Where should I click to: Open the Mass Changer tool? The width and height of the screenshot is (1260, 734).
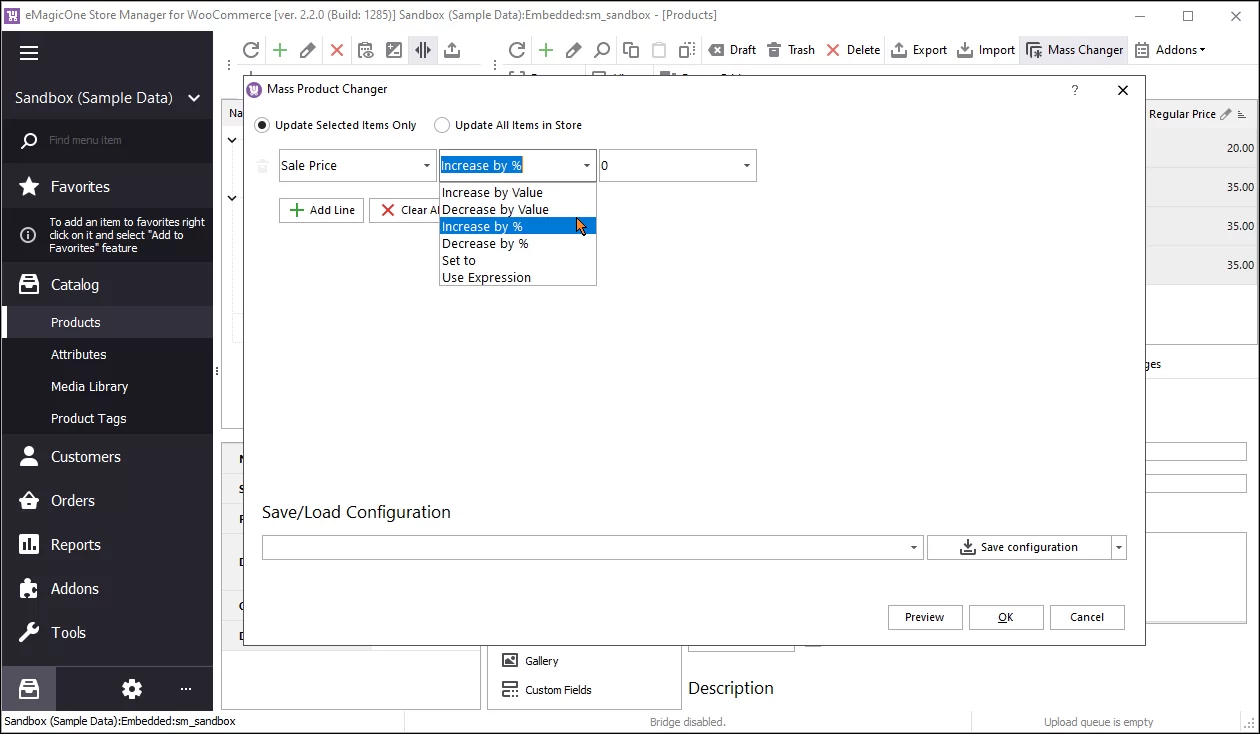click(1074, 50)
